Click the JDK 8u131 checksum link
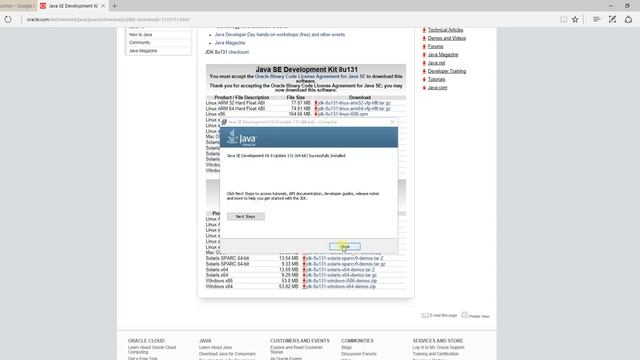 click(238, 52)
